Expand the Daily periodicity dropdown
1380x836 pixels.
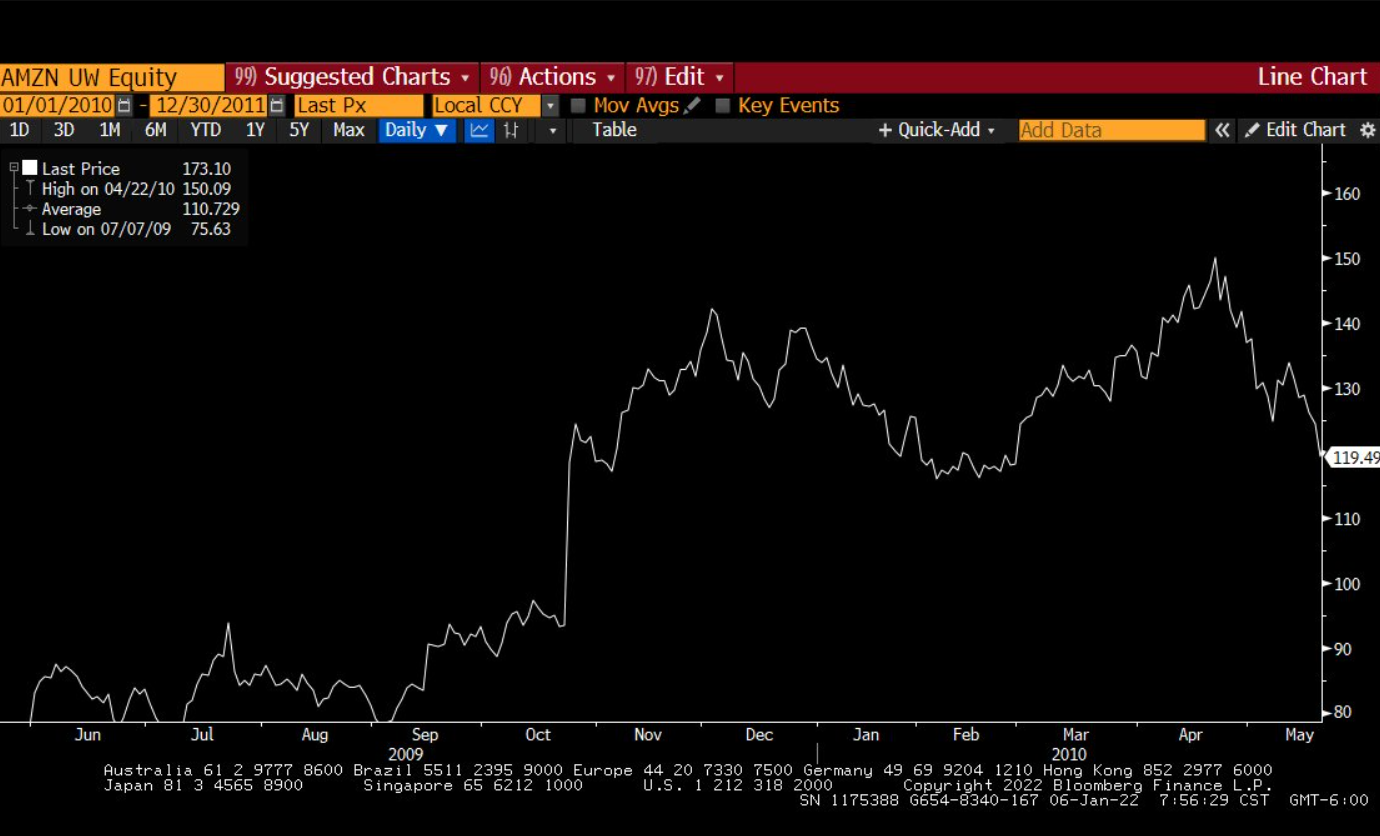coord(417,130)
